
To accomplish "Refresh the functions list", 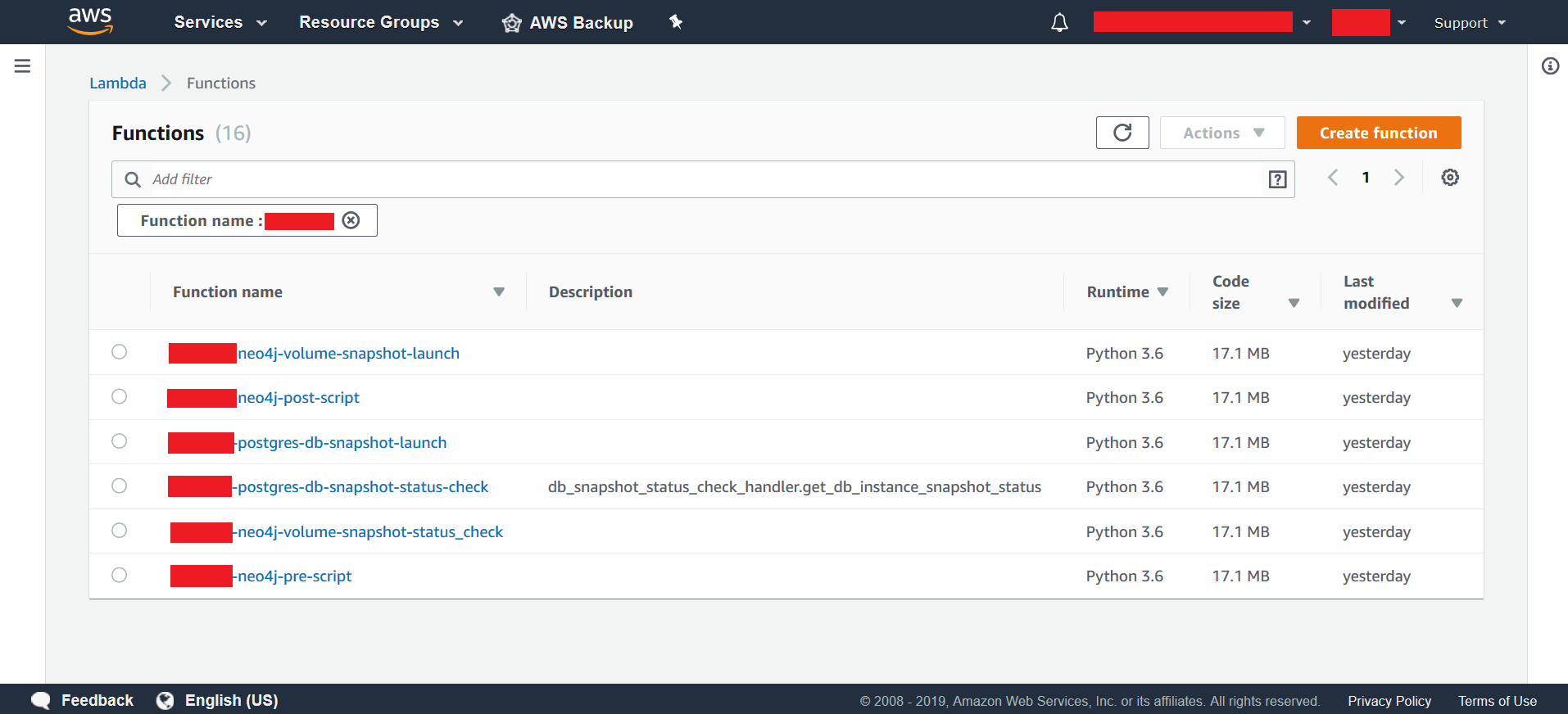I will coord(1122,133).
